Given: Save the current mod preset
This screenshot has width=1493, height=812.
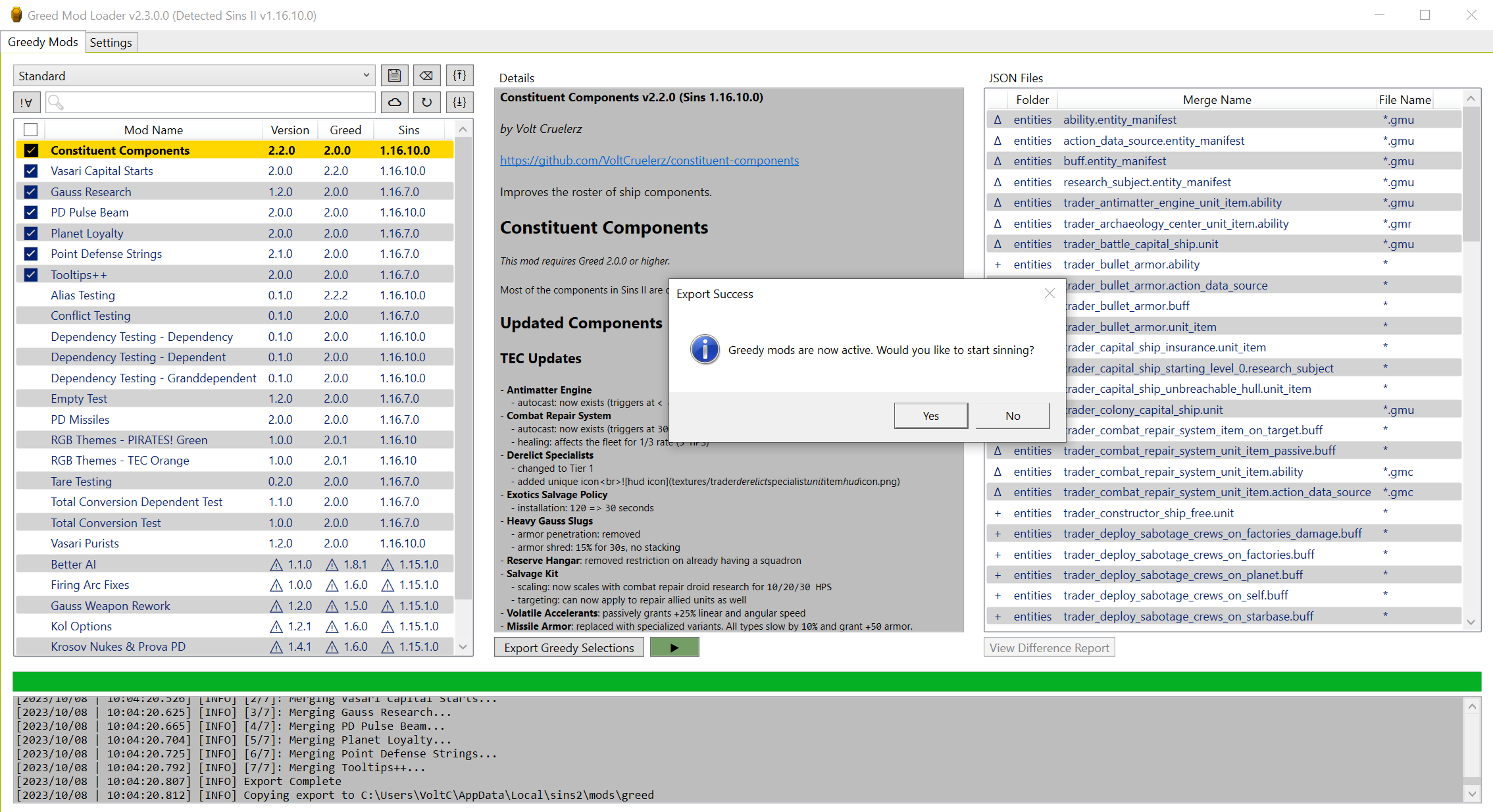Looking at the screenshot, I should tap(394, 76).
